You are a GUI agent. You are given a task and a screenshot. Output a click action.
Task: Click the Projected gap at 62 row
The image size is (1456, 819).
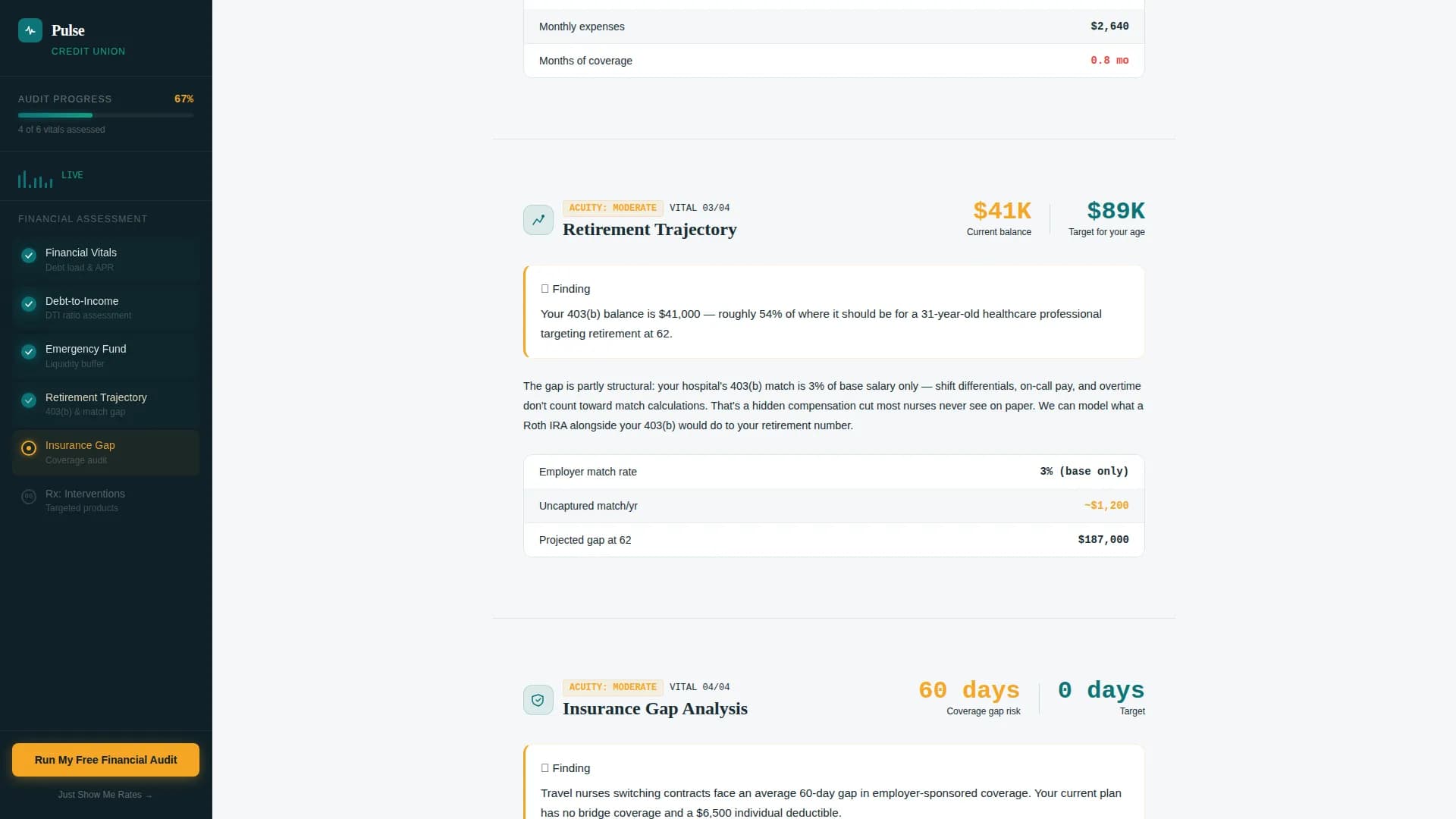[x=833, y=540]
